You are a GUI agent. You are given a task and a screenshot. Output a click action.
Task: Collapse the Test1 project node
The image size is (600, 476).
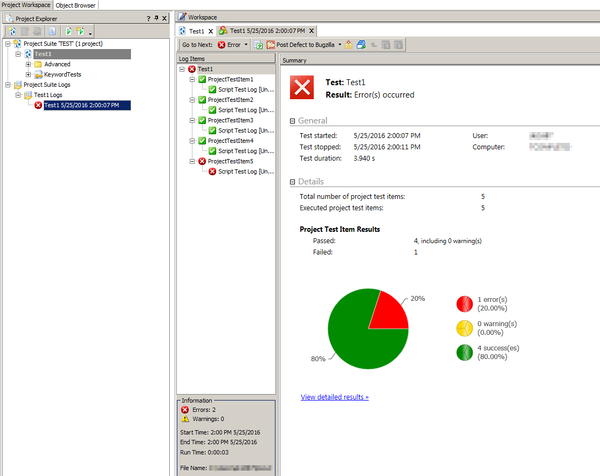point(18,54)
